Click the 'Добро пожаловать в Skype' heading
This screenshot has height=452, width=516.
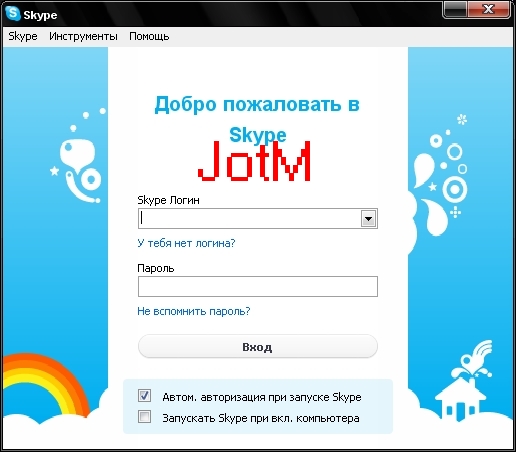coord(257,119)
